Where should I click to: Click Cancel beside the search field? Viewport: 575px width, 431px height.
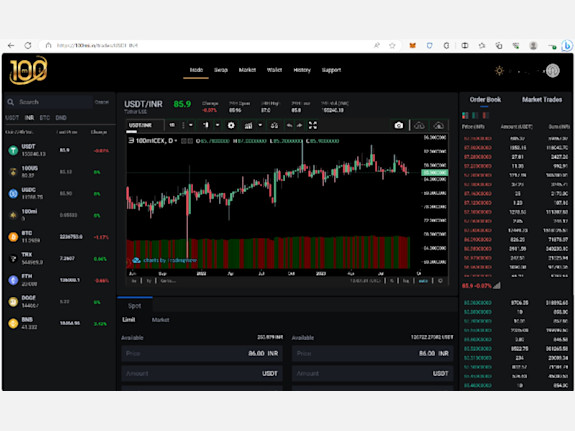coord(102,102)
